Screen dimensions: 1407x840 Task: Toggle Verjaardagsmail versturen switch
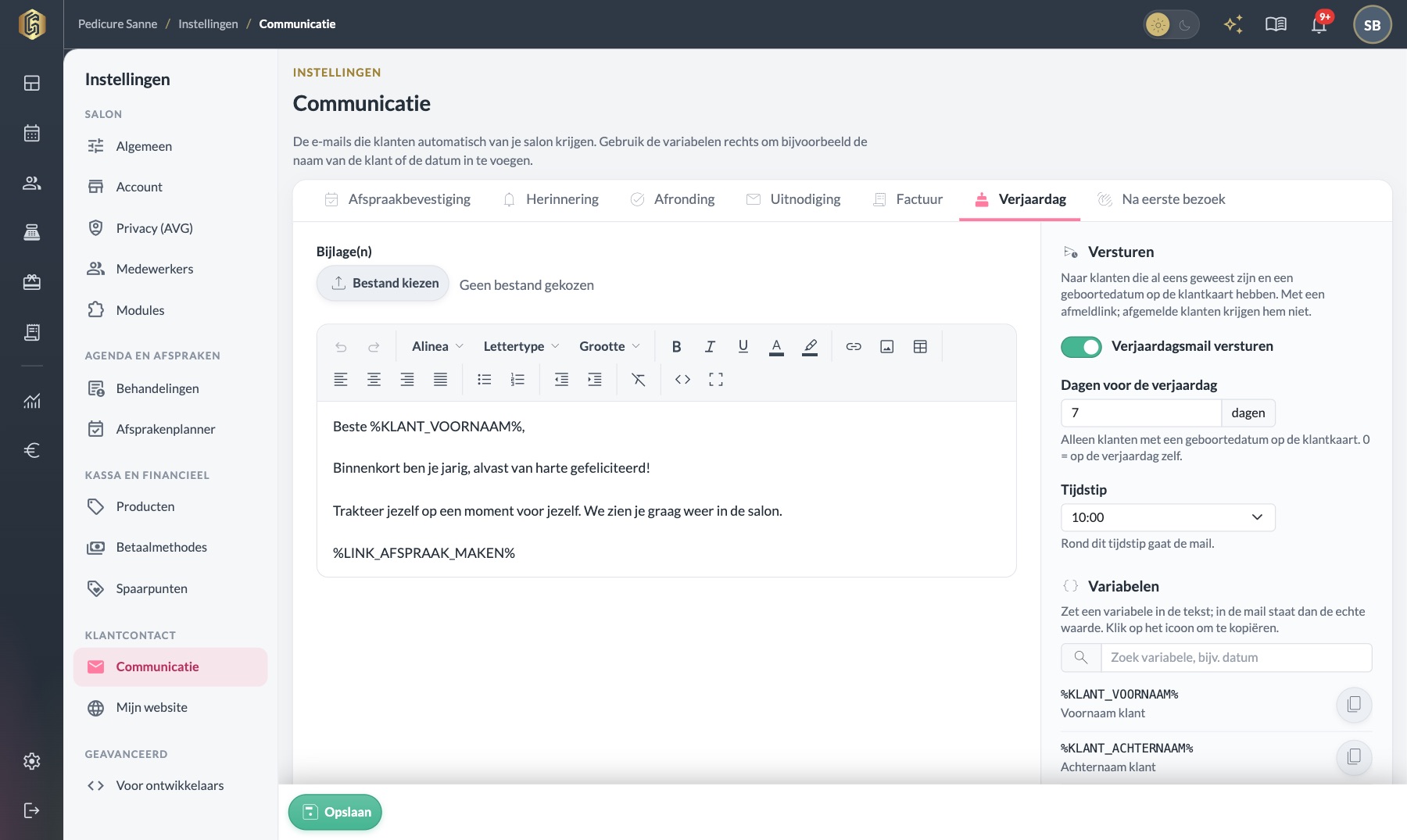coord(1081,347)
